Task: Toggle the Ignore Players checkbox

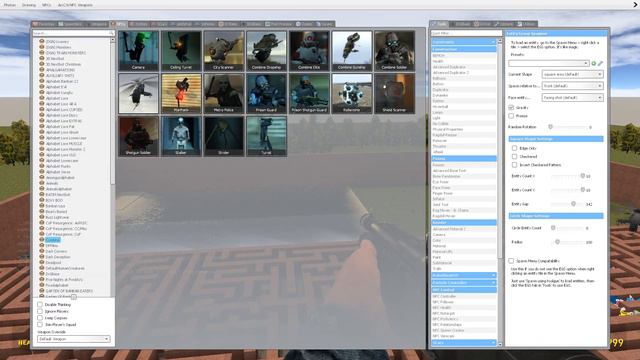Action: [x=40, y=311]
